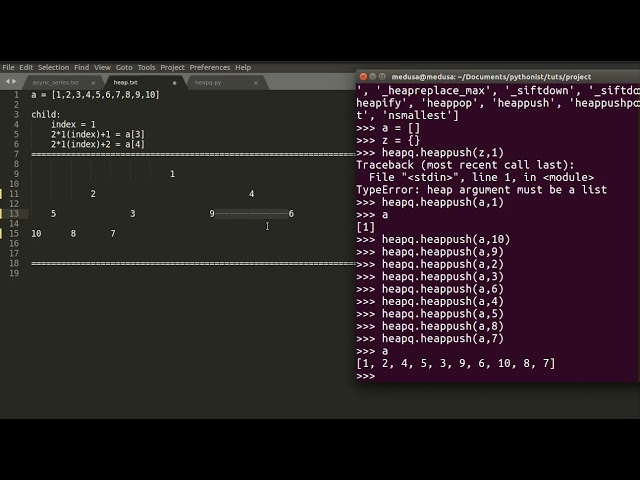Open the Preferences menu
Screen dimensions: 640x480
[x=210, y=67]
